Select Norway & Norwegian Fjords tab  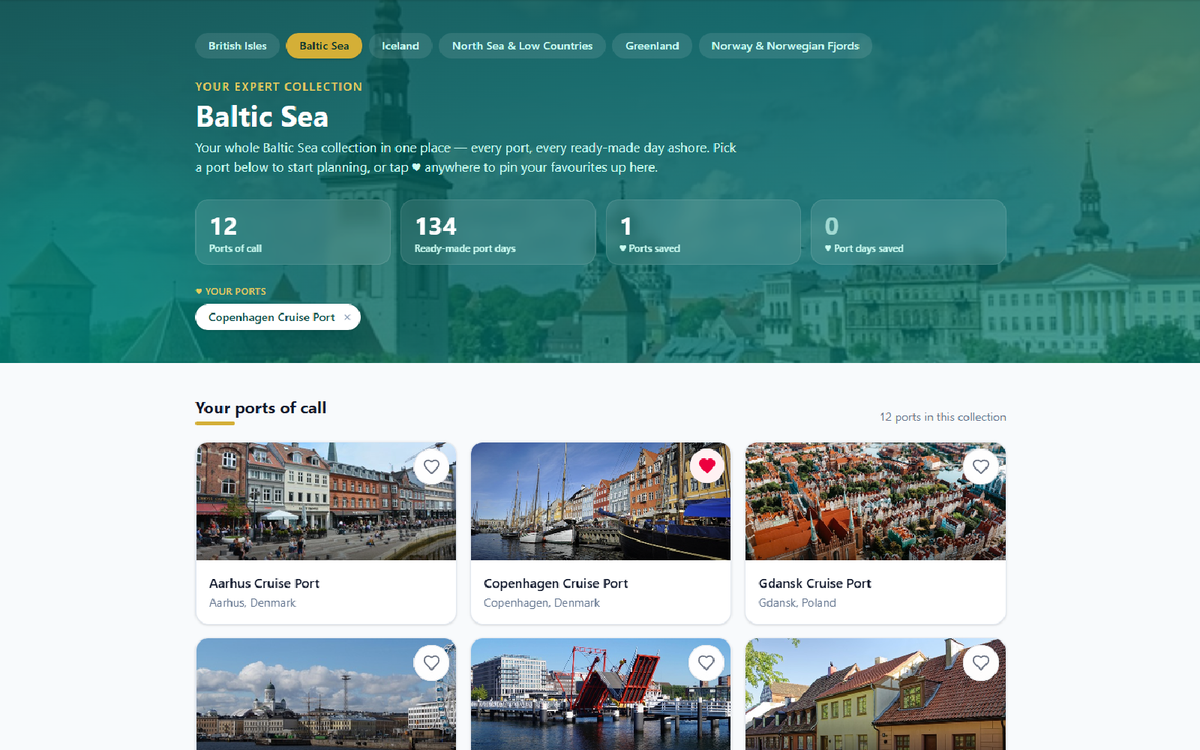click(x=785, y=46)
